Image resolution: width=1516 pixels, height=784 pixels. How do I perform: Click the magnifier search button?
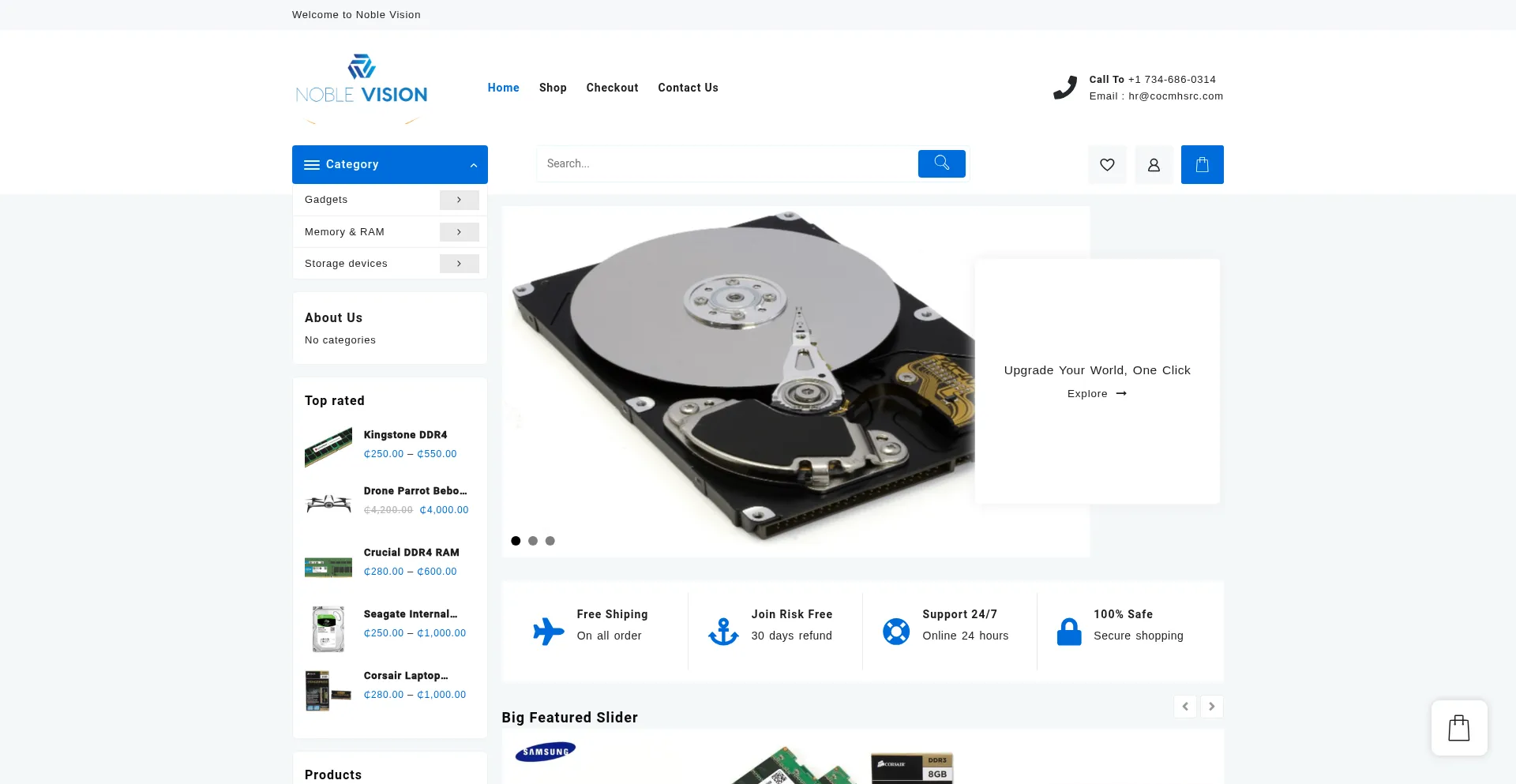coord(941,163)
